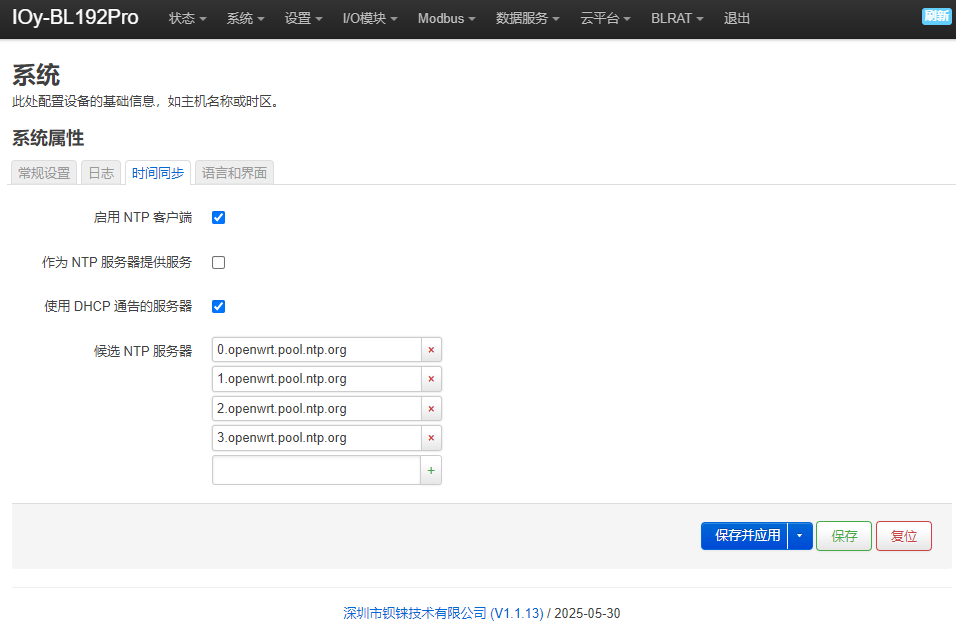
Task: Open the Modbus dropdown menu
Action: click(446, 18)
